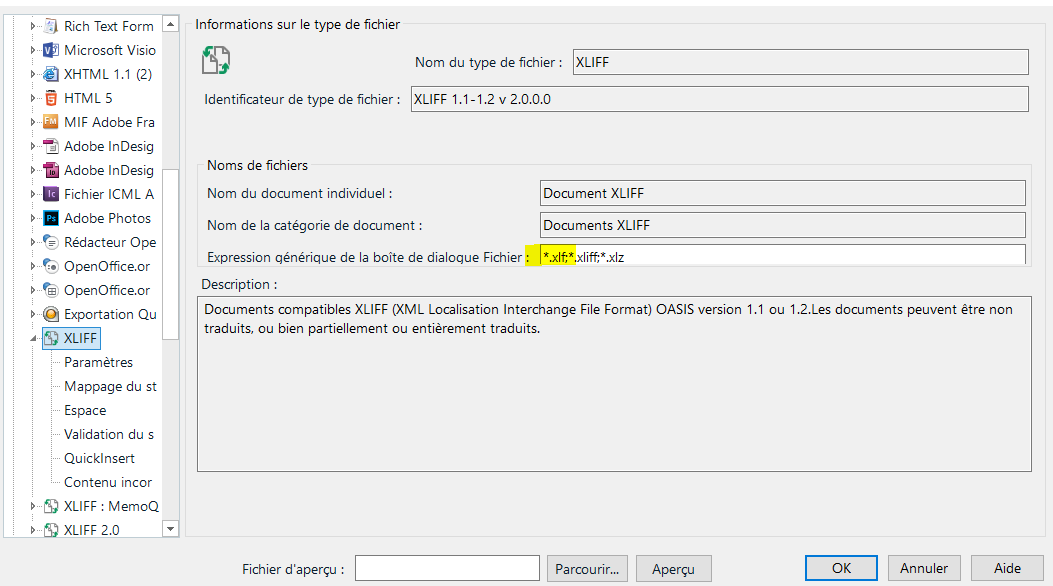The image size is (1053, 586).
Task: Click the Parcourir button
Action: click(x=586, y=568)
